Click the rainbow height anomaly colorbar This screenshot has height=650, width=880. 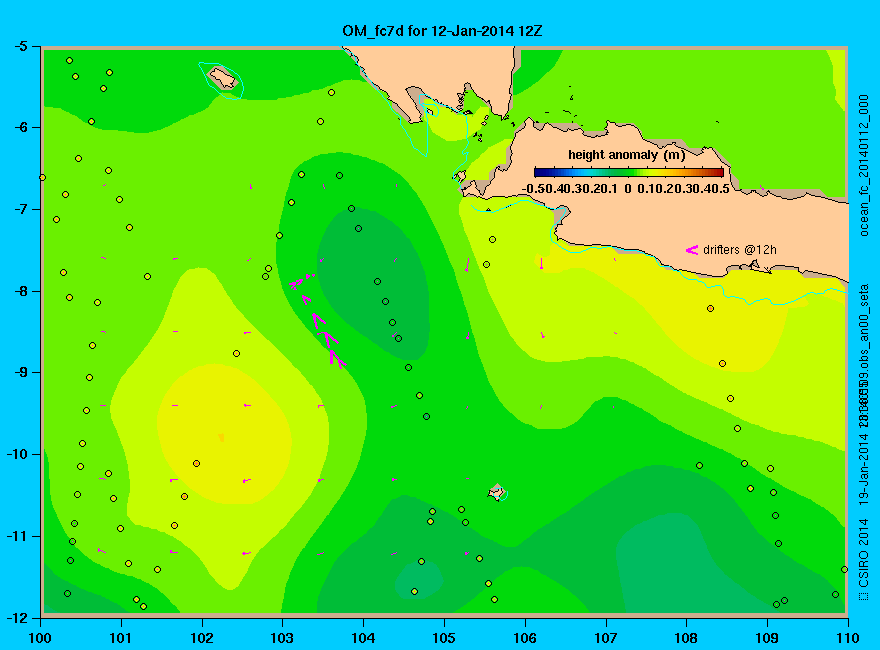tap(629, 173)
